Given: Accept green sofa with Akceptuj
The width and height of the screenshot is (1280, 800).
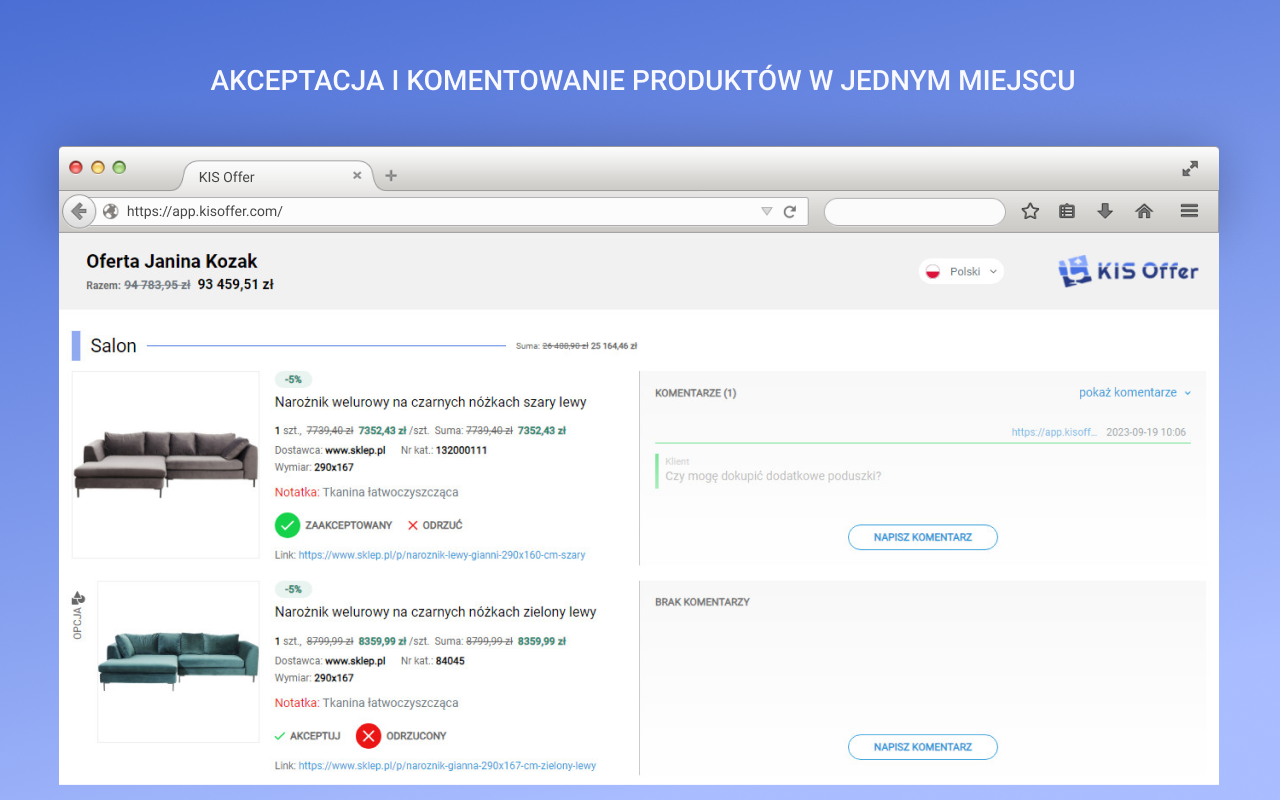Looking at the screenshot, I should click(307, 736).
